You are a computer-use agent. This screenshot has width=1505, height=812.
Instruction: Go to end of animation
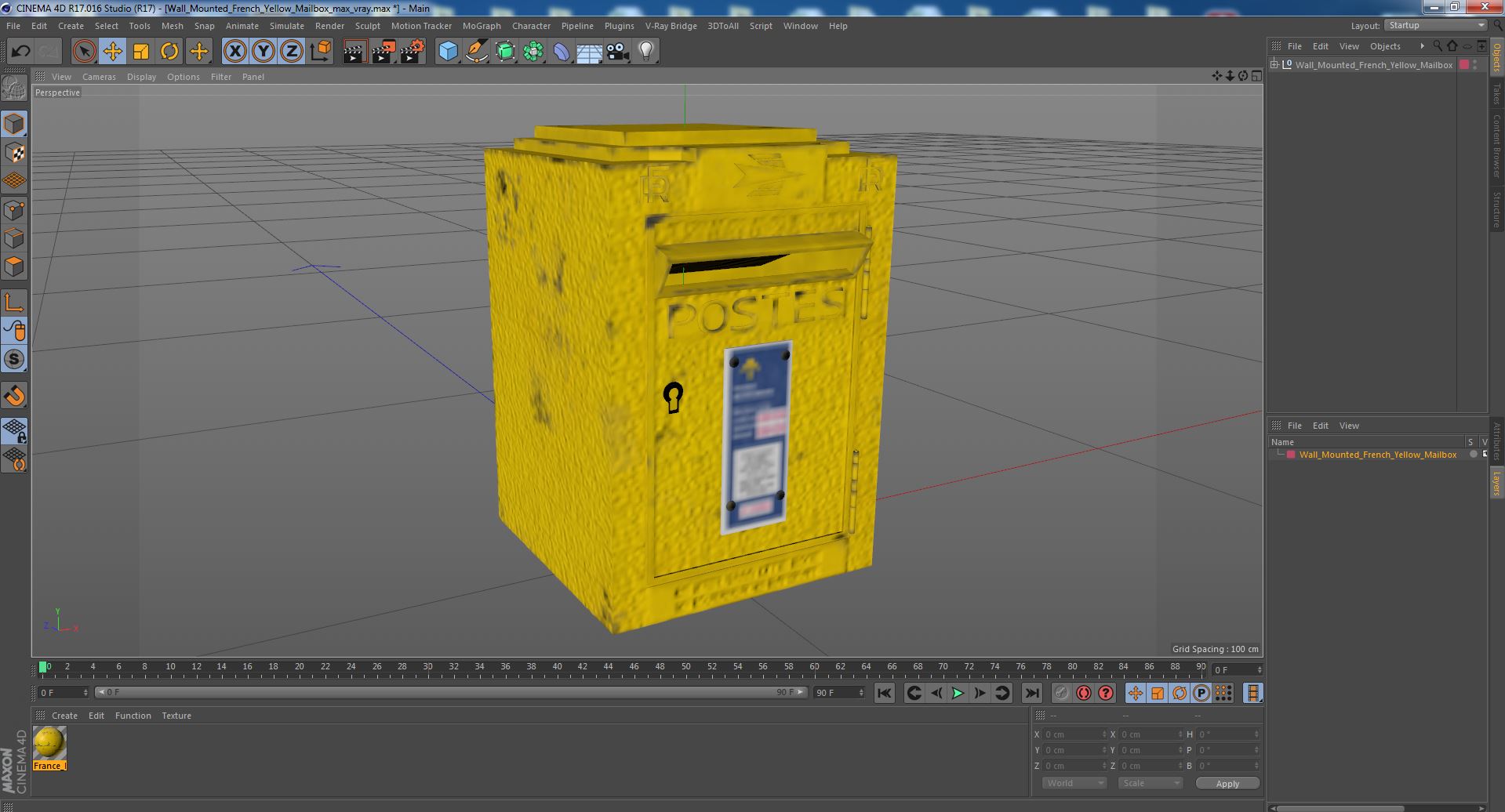(1032, 693)
